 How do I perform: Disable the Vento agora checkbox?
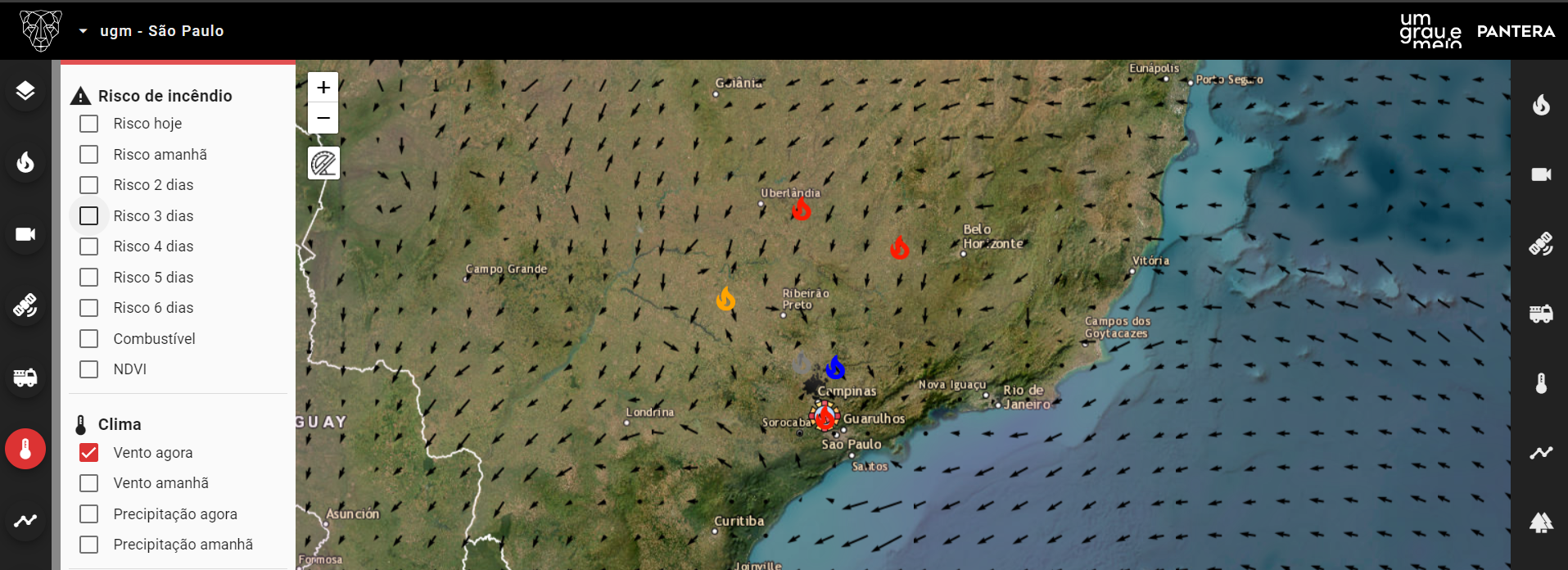(88, 452)
